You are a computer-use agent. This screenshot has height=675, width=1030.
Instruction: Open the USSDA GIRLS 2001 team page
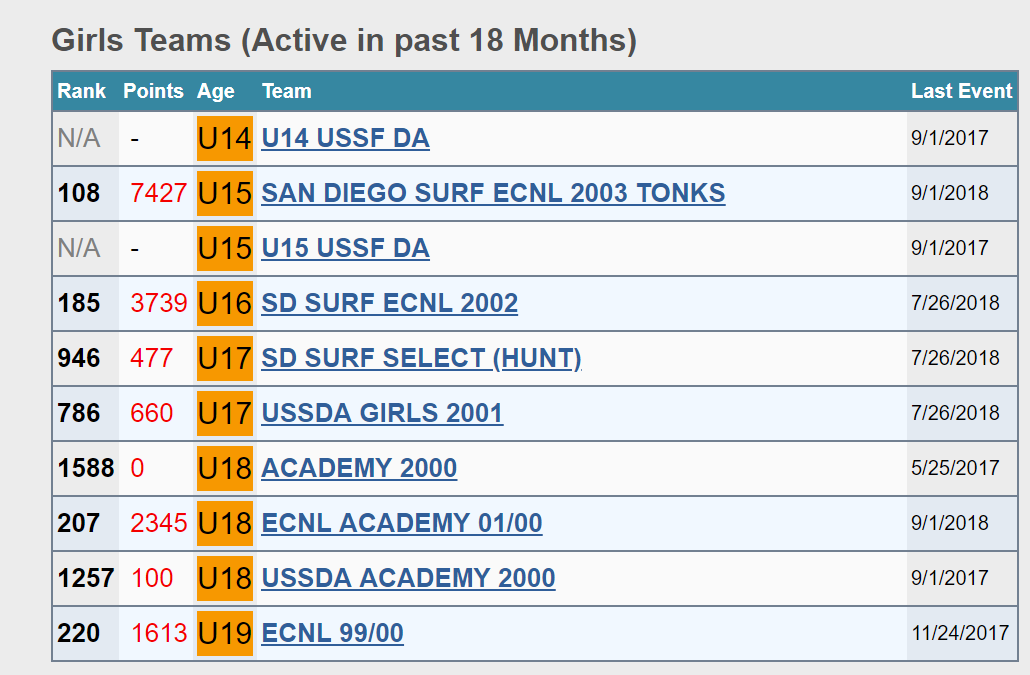click(x=382, y=413)
